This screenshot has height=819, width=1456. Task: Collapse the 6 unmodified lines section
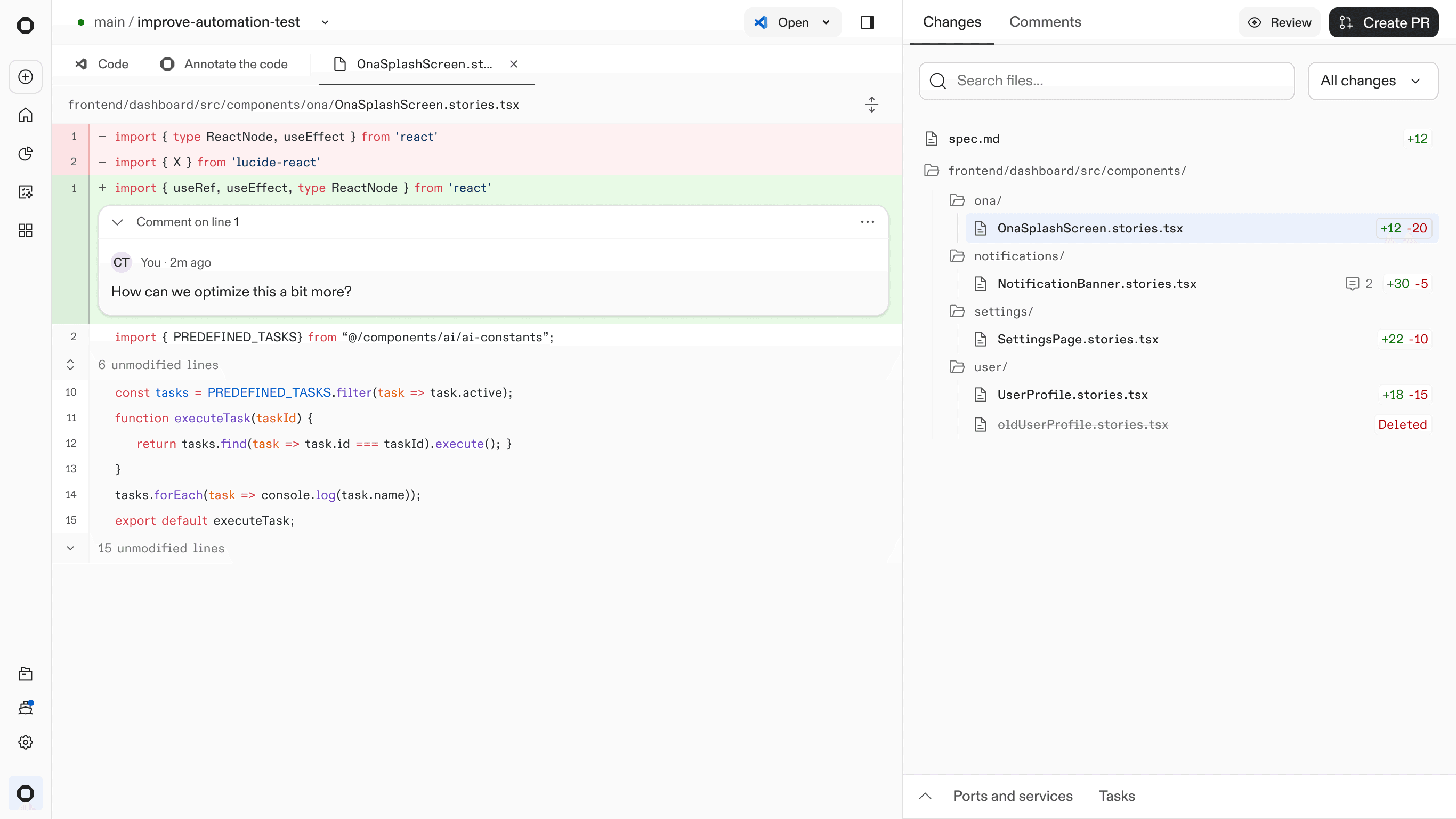pyautogui.click(x=70, y=364)
